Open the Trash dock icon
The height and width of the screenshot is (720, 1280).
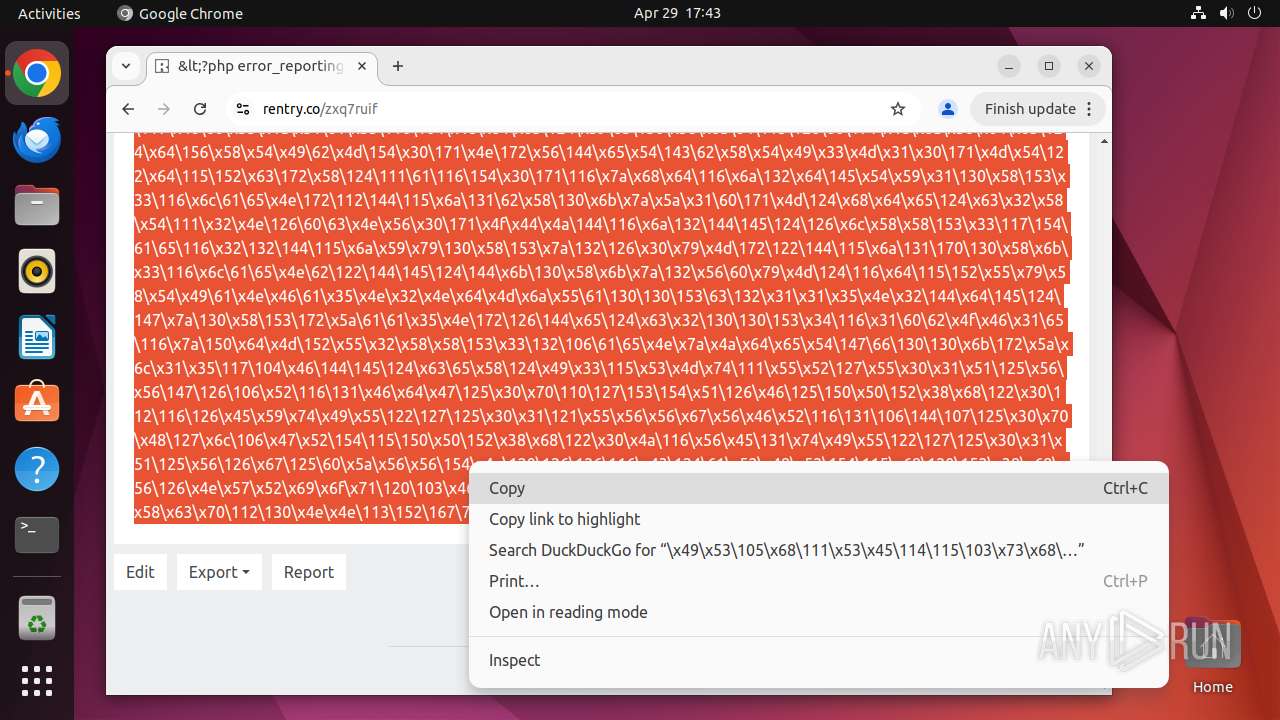37,617
